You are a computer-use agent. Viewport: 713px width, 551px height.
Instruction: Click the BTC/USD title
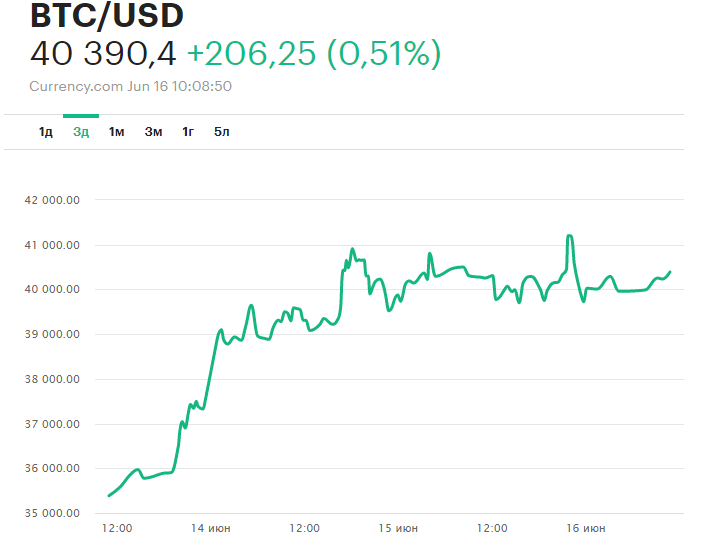[108, 16]
